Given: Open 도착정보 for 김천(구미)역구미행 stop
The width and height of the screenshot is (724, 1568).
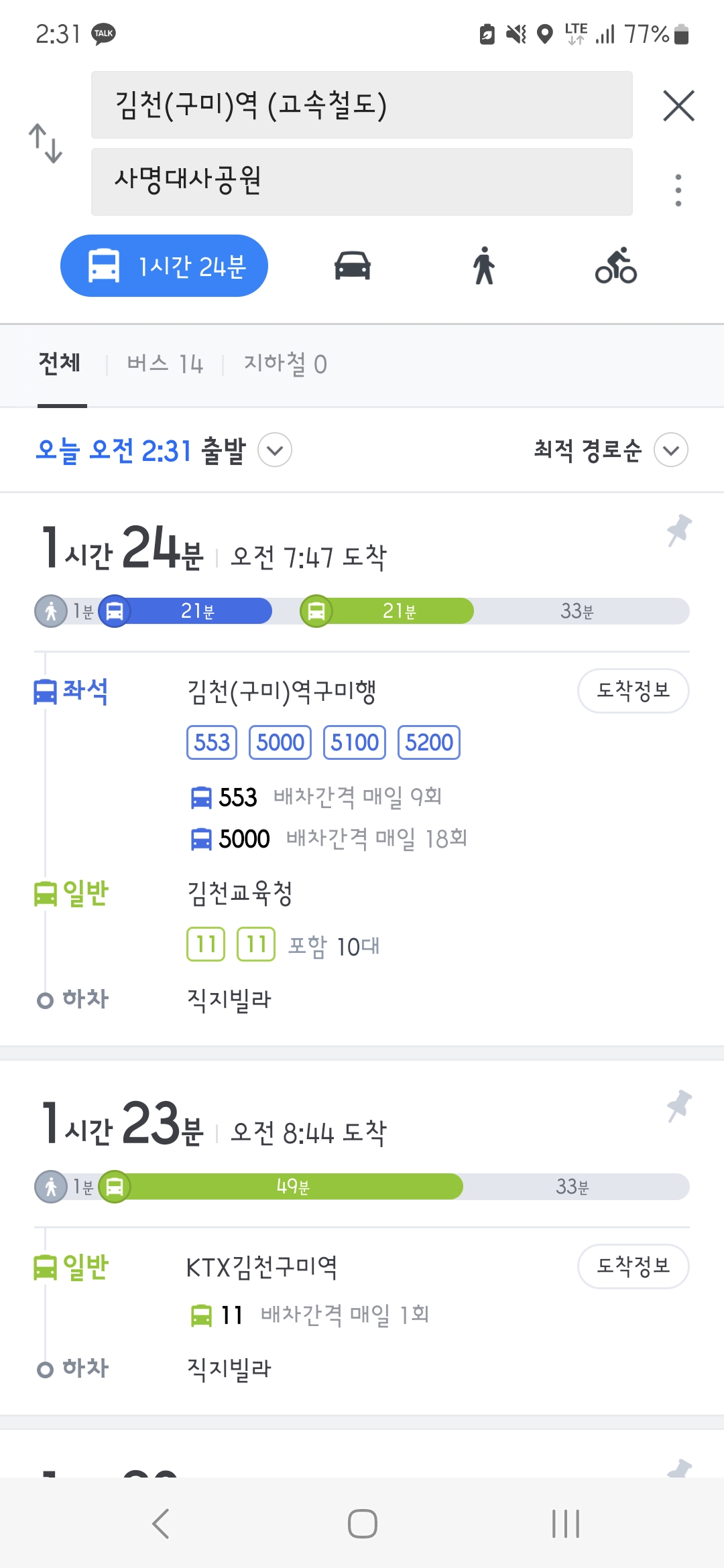Looking at the screenshot, I should [633, 691].
